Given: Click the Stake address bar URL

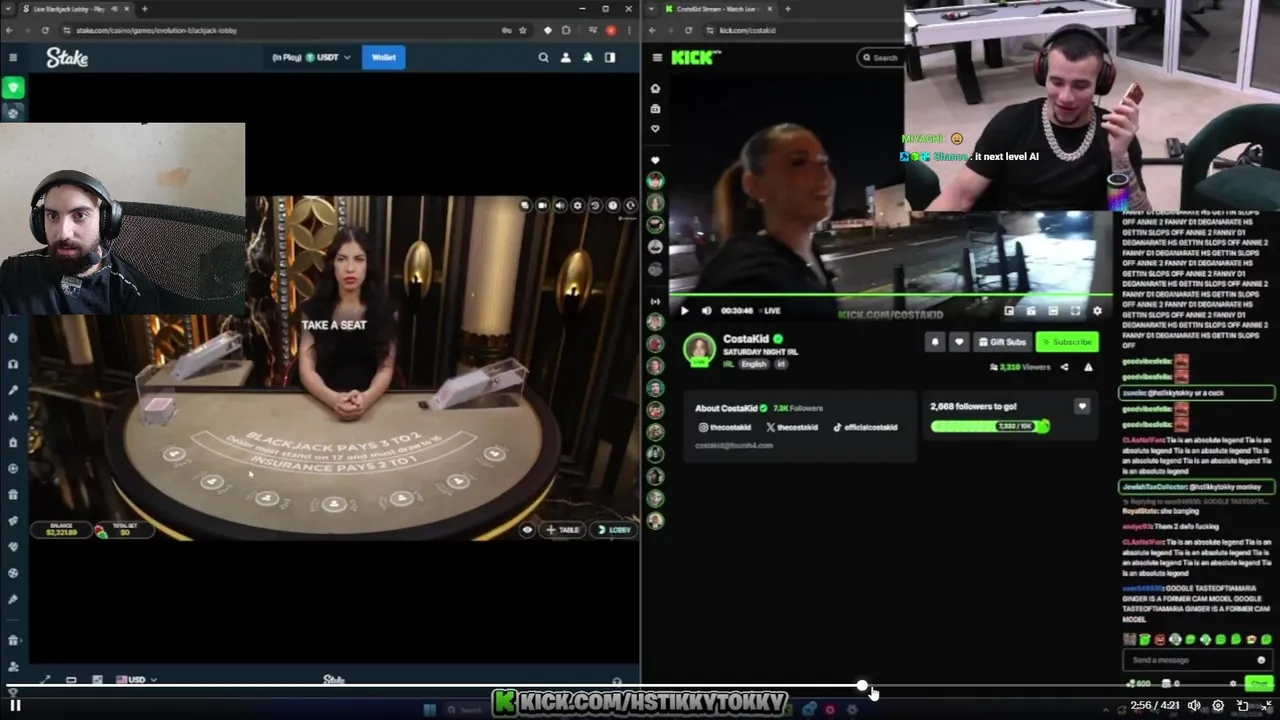Looking at the screenshot, I should 156,30.
